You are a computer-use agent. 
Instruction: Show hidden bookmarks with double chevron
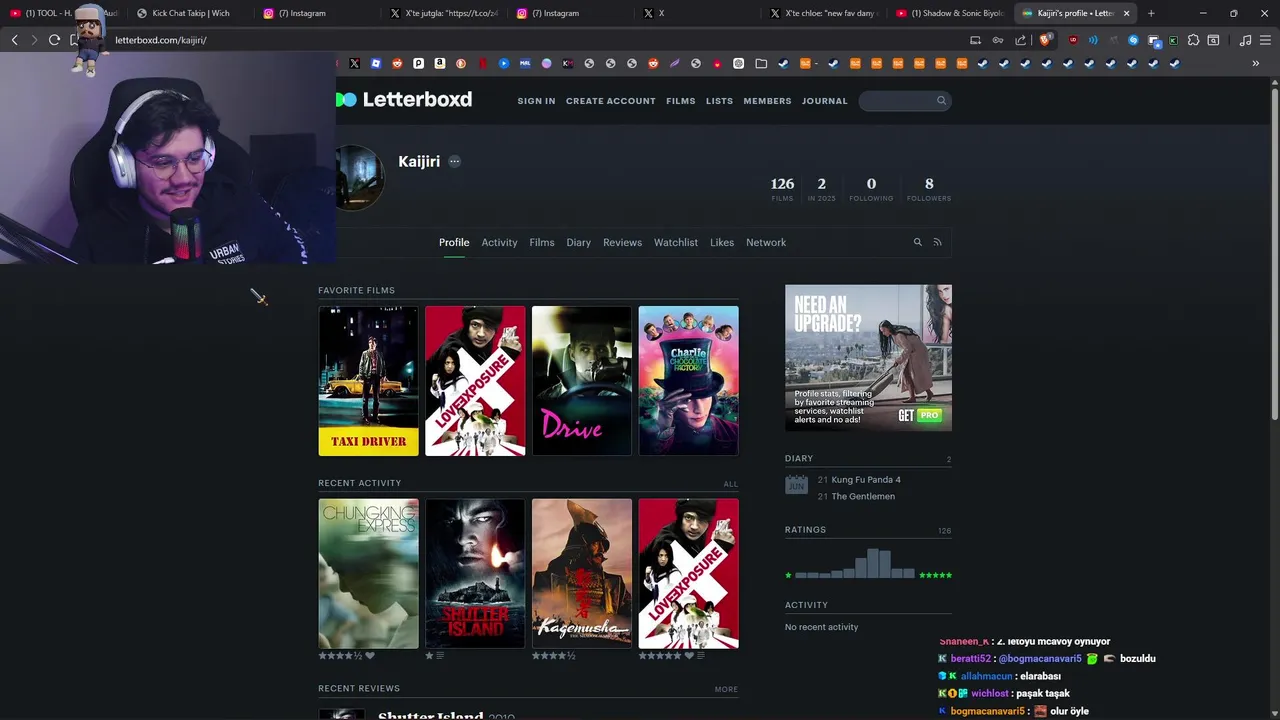tap(1255, 63)
